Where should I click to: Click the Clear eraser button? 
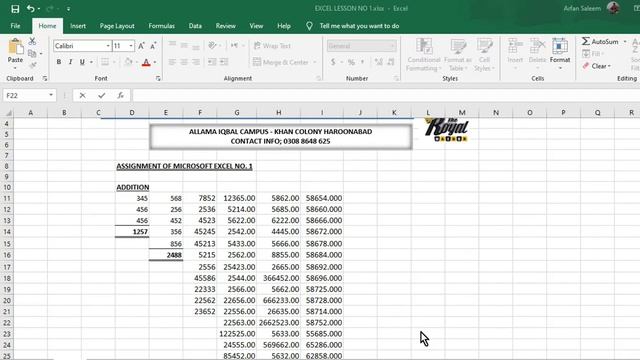point(596,66)
